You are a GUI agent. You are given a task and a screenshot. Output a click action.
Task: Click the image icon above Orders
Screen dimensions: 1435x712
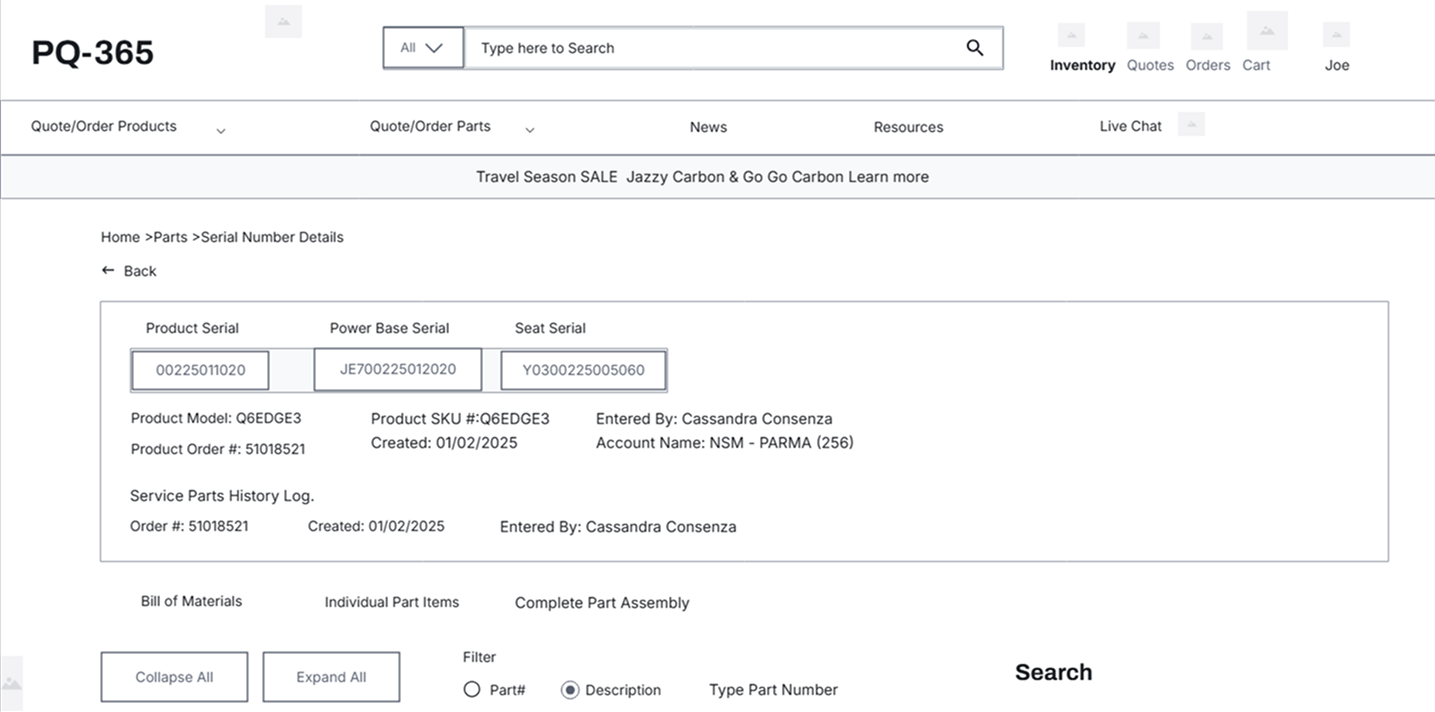click(1207, 36)
